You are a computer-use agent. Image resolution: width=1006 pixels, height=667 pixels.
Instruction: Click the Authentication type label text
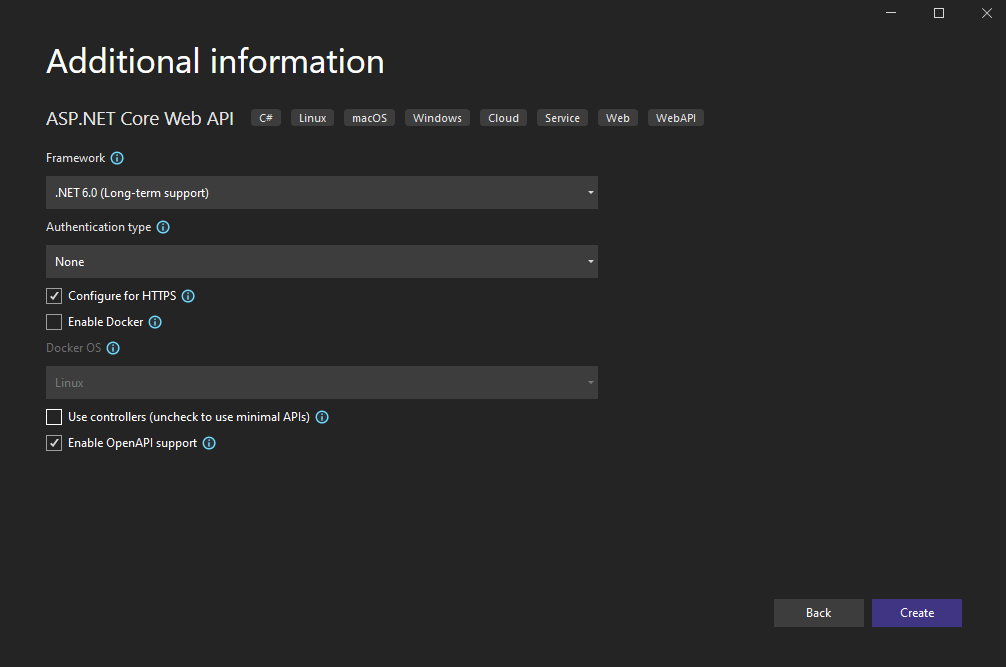pyautogui.click(x=99, y=227)
